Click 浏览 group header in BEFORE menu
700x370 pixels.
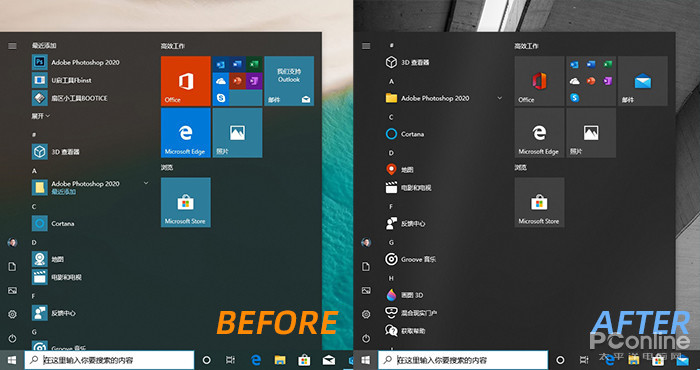coord(167,168)
